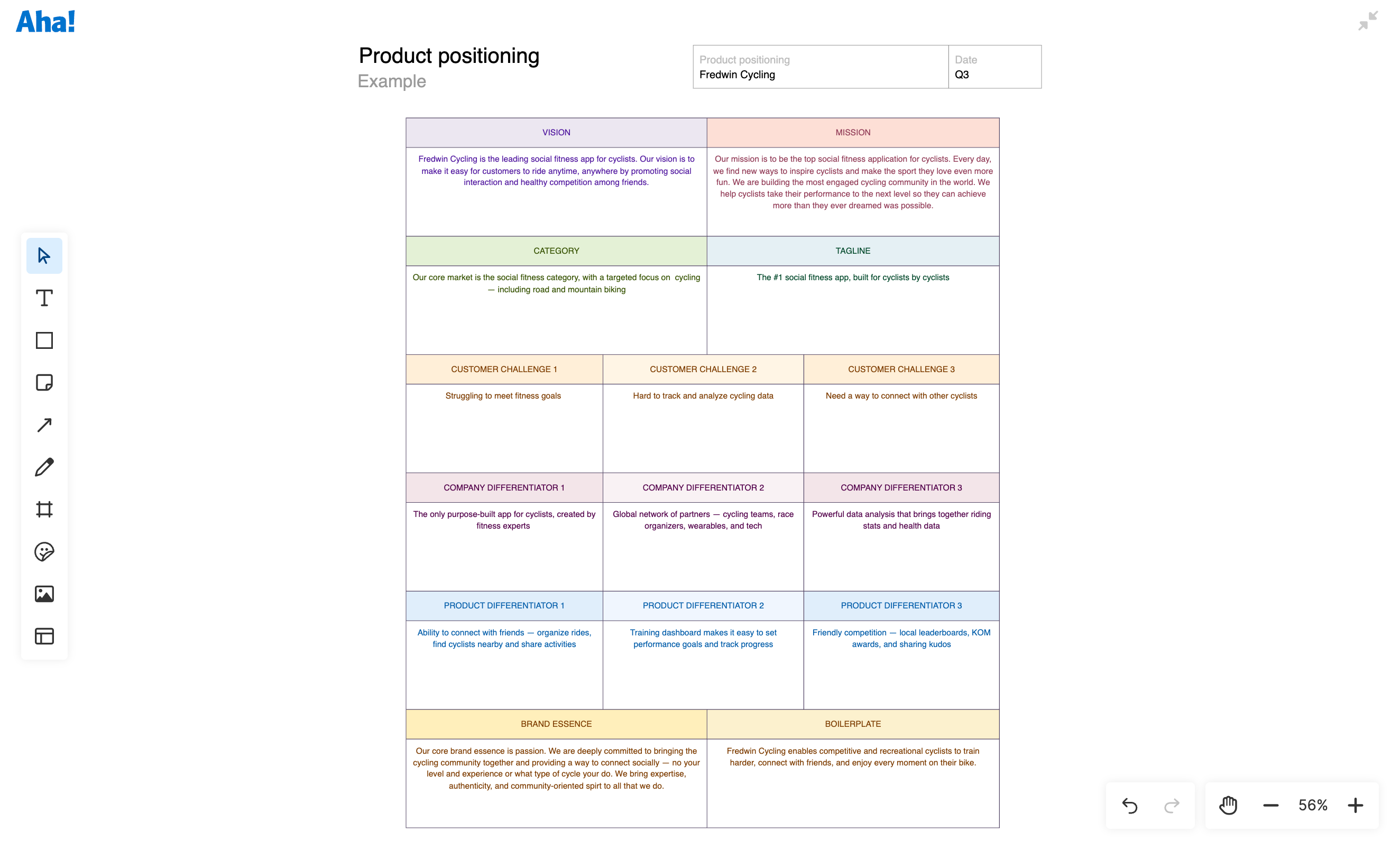Viewport: 1400px width, 850px height.
Task: Collapse the whiteboard view
Action: click(x=1368, y=21)
